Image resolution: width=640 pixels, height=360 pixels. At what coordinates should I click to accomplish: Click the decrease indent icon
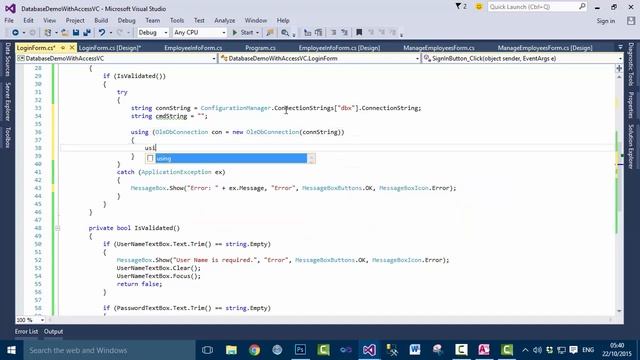pos(333,33)
